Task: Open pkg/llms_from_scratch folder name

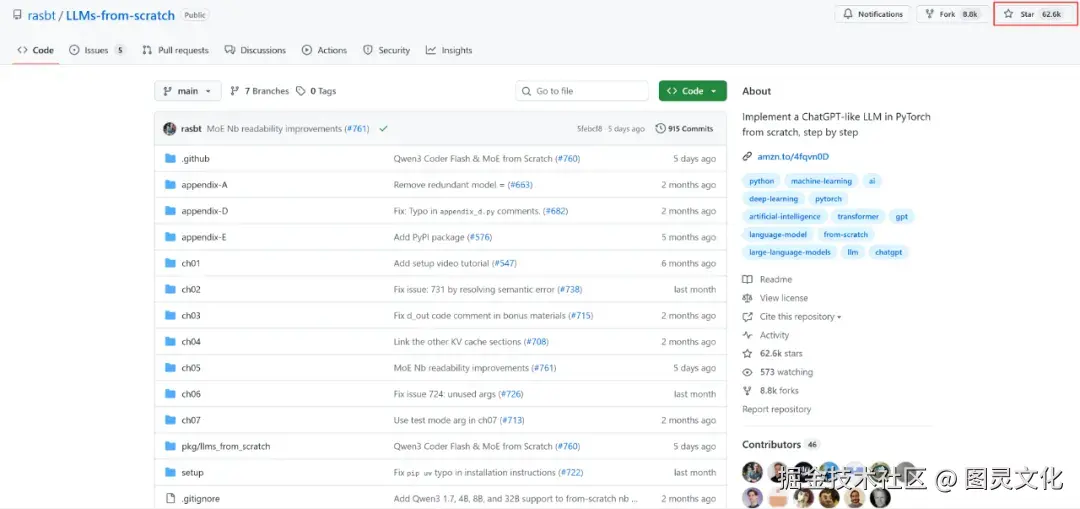Action: [x=225, y=446]
